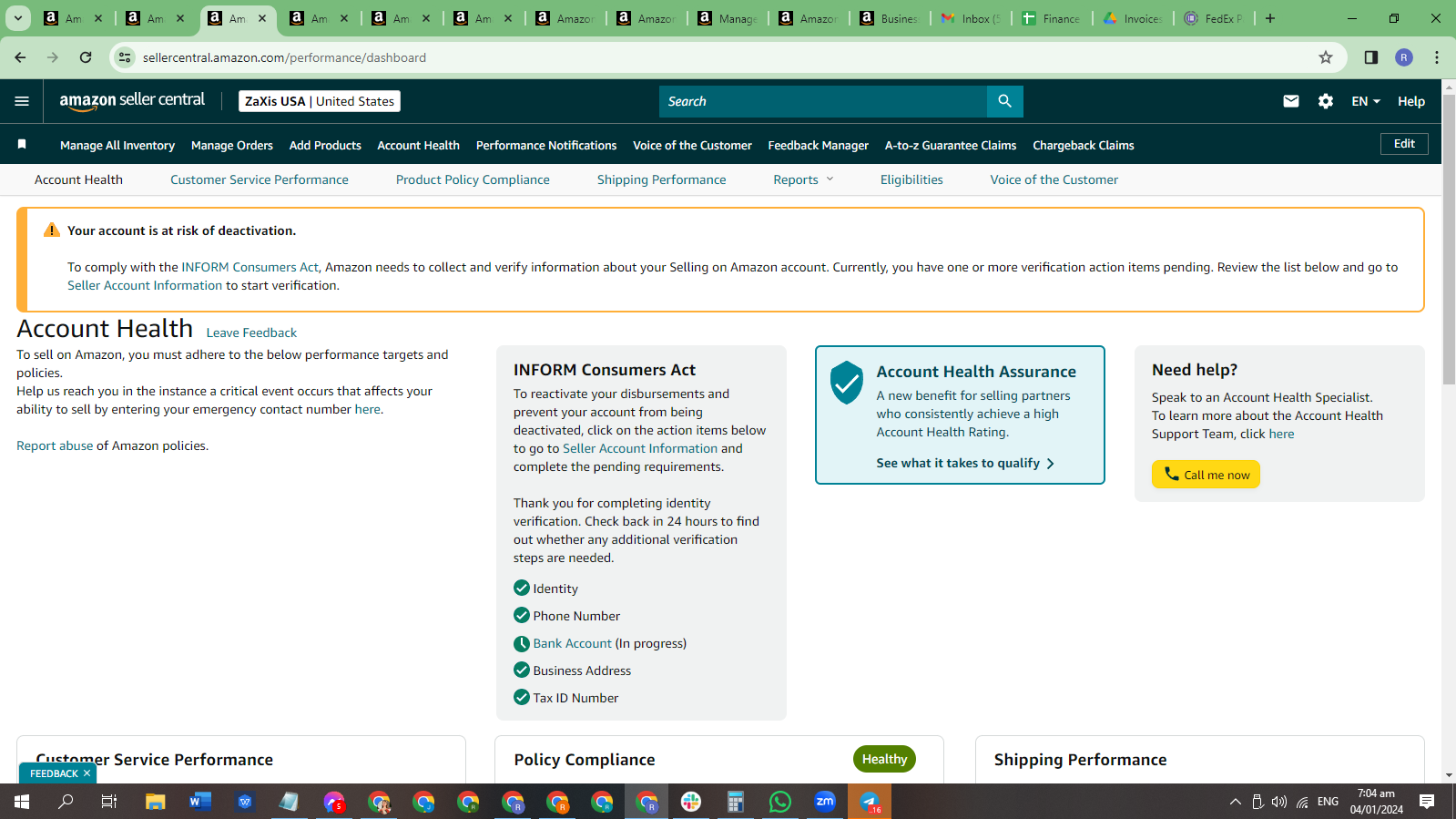Open A-to-z Guarantee Claims menu item
This screenshot has height=819, width=1456.
coord(951,145)
